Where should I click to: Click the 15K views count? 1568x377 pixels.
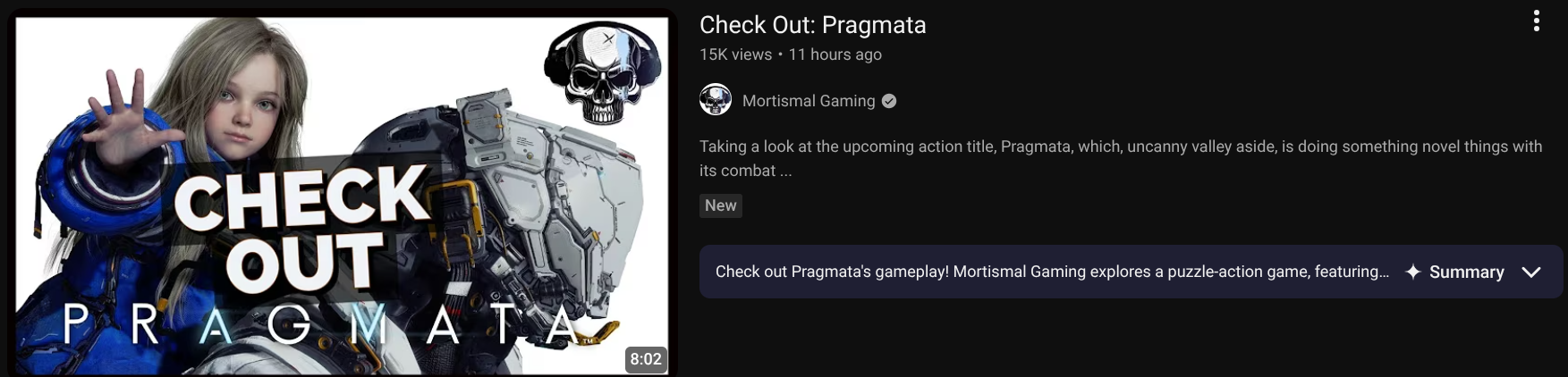735,54
